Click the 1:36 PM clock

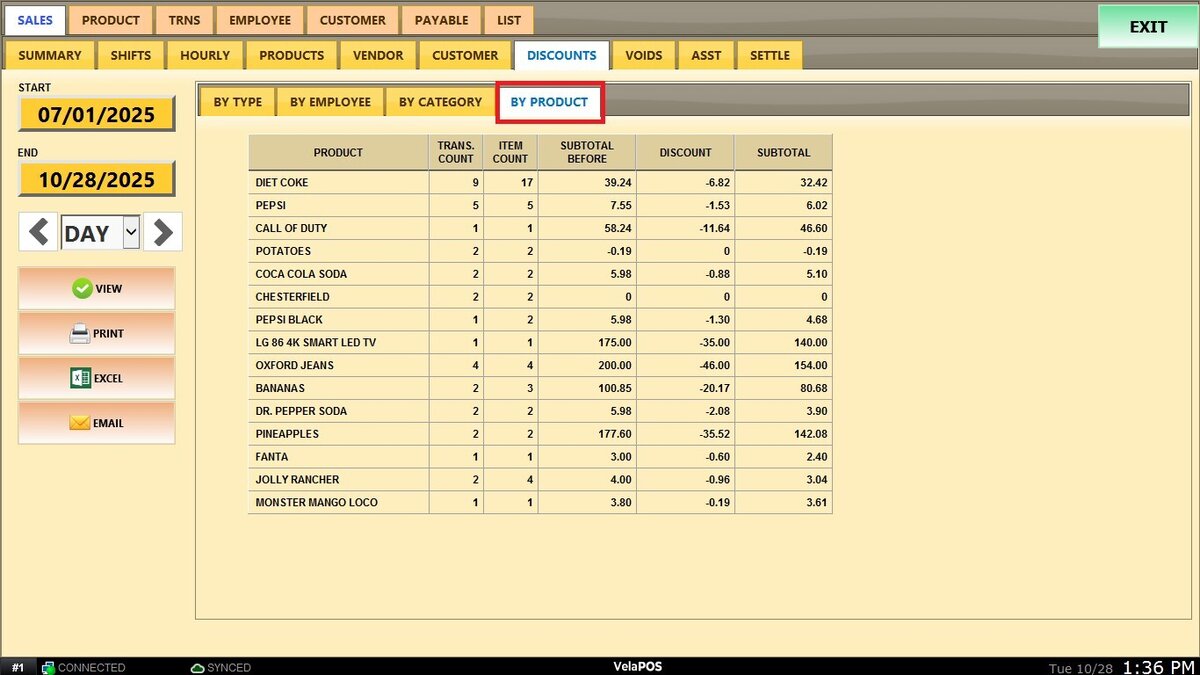(x=1158, y=667)
